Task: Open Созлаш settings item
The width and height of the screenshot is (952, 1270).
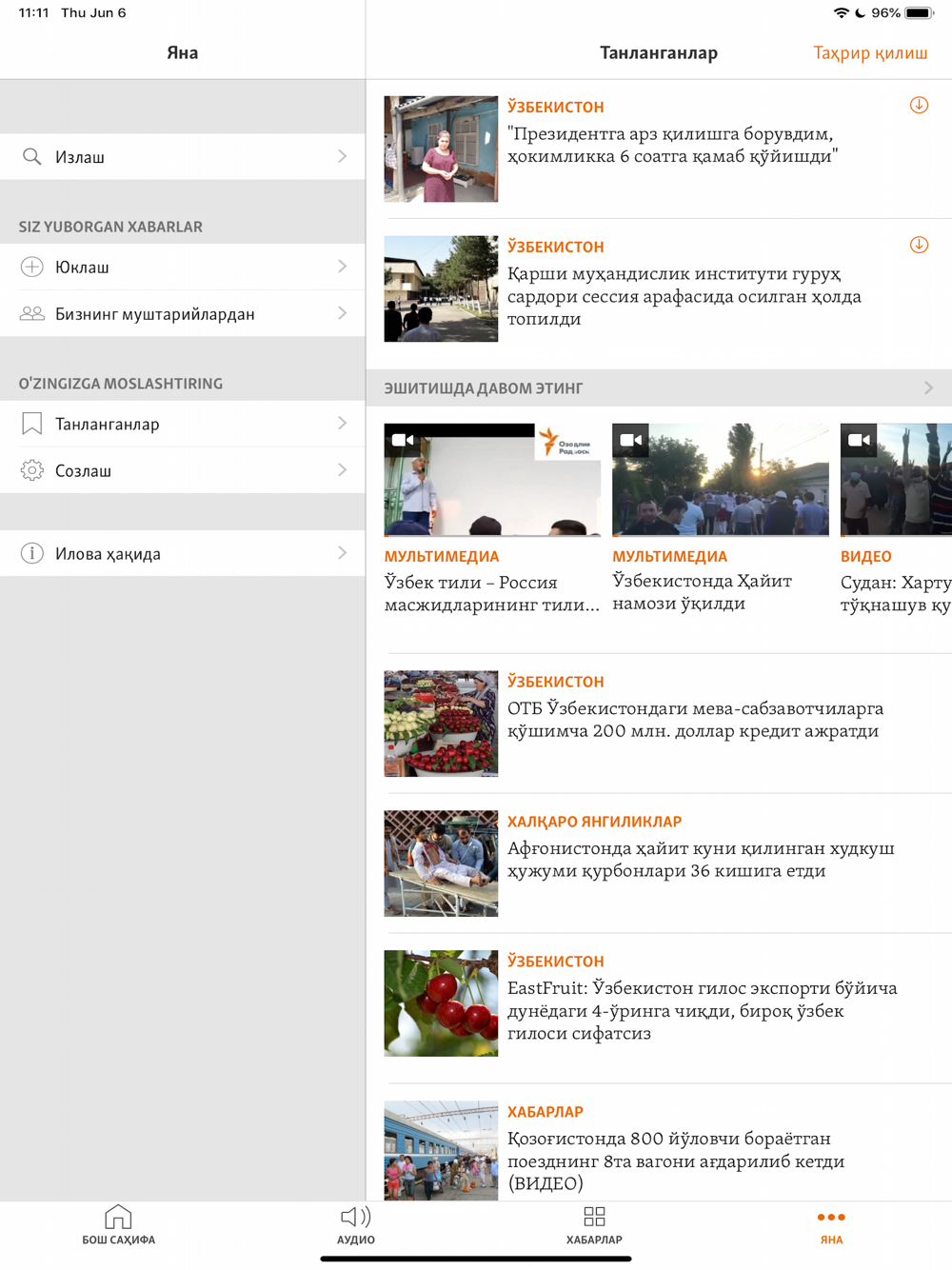Action: [x=183, y=470]
